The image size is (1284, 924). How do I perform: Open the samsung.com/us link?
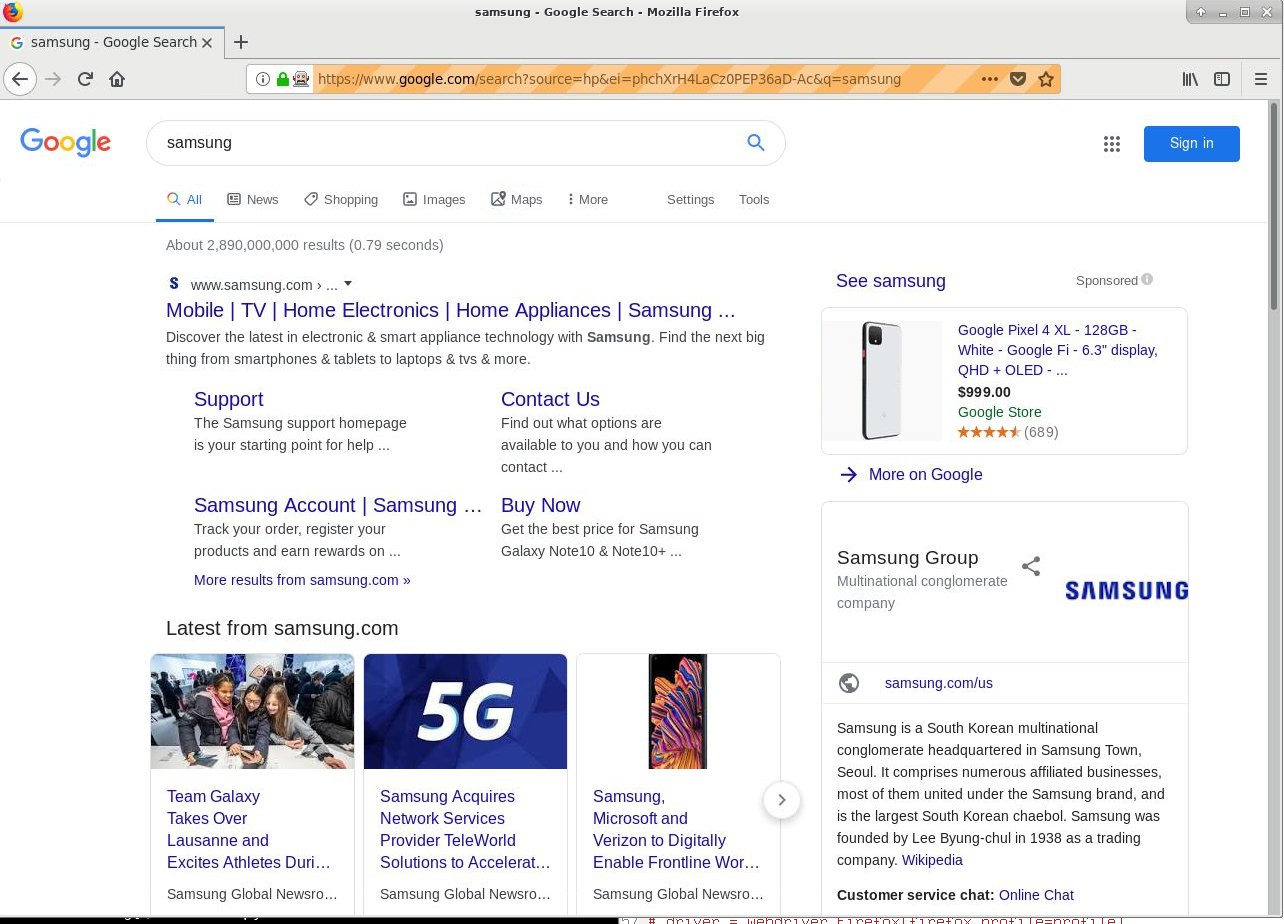938,683
